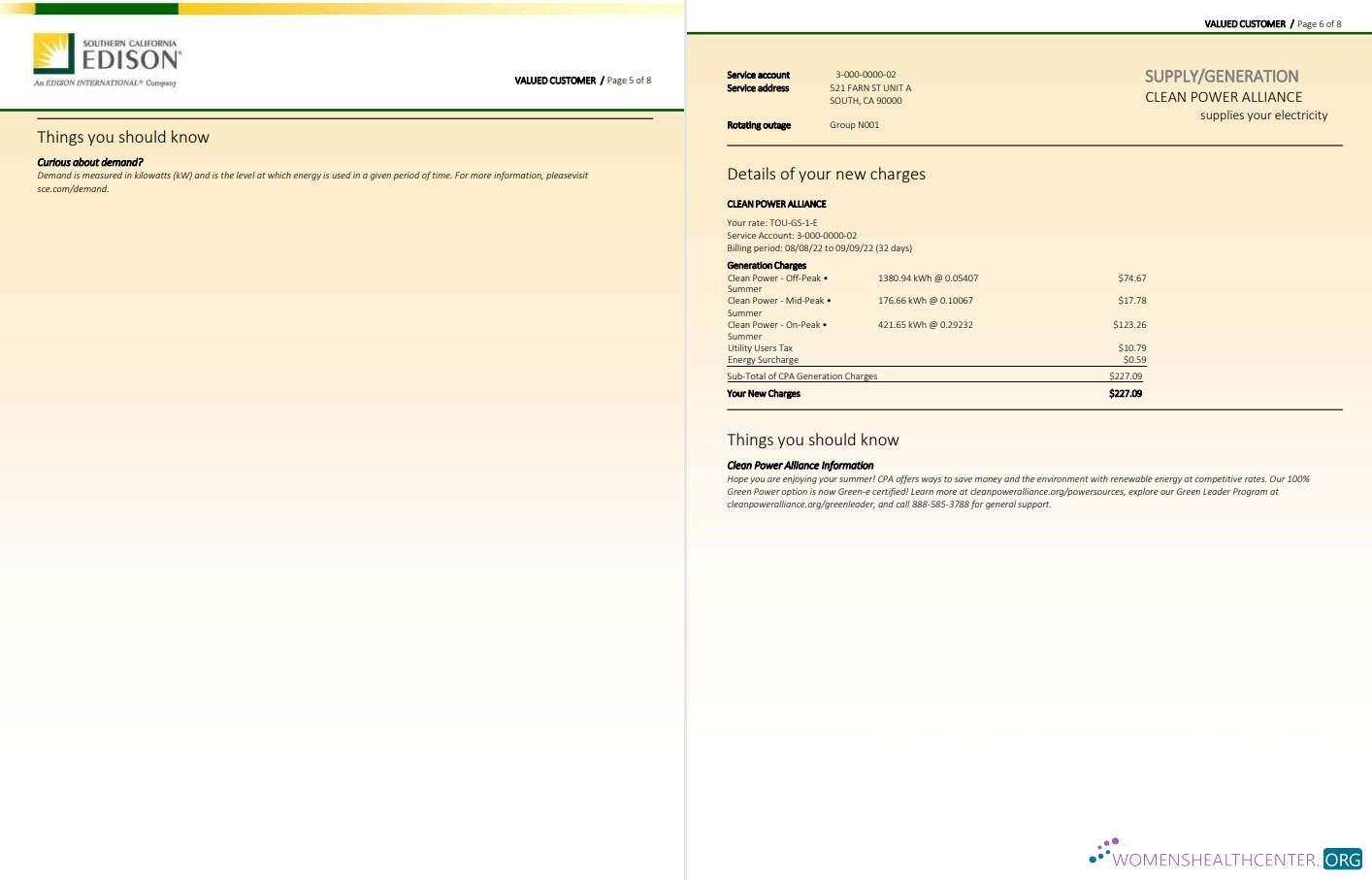Toggle the Summer marker on Clean Power Off-Peak

click(743, 289)
